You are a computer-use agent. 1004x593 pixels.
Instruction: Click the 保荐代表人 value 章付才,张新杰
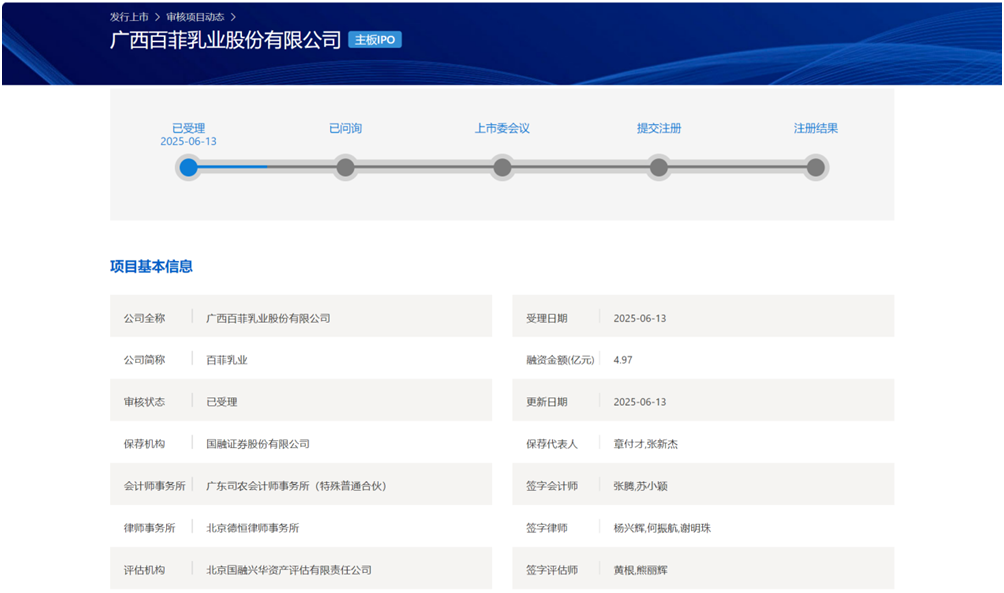645,444
